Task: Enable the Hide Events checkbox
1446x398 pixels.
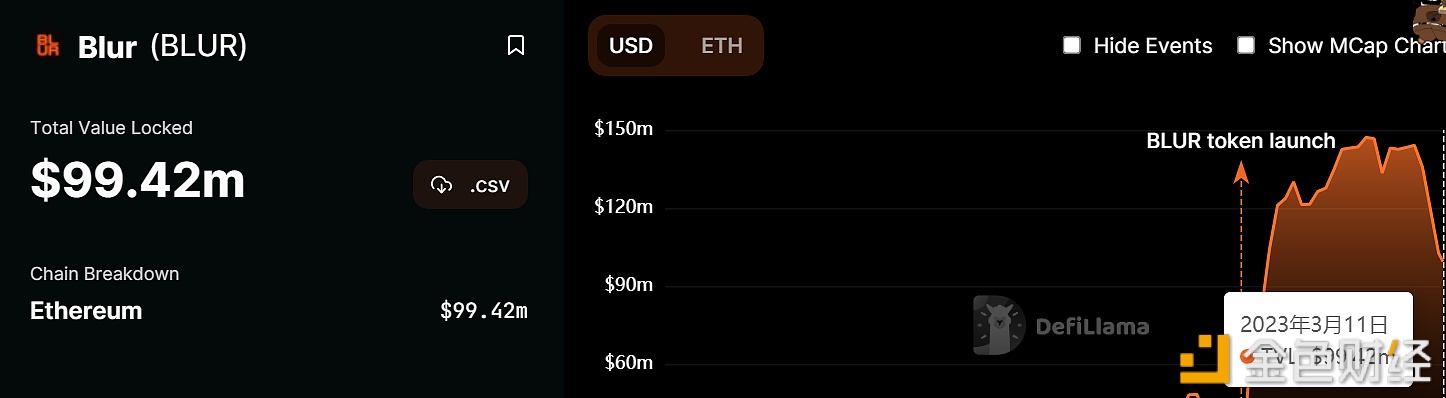Action: click(1071, 45)
